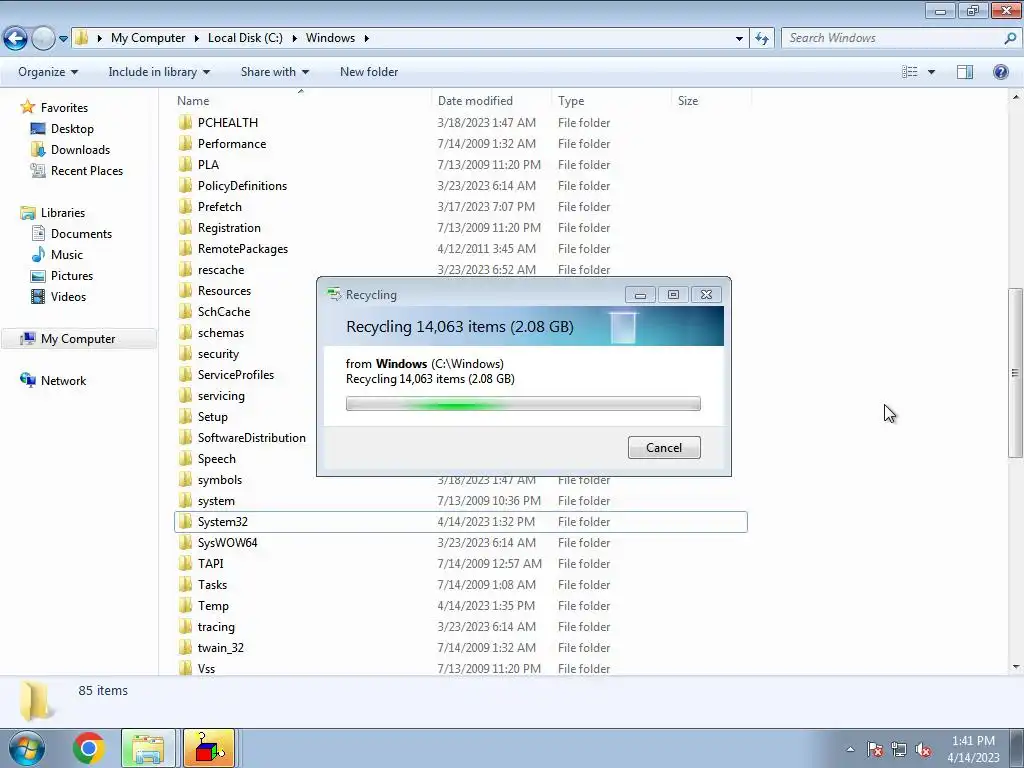The width and height of the screenshot is (1024, 768).
Task: Open the view options dropdown arrow
Action: pyautogui.click(x=931, y=72)
